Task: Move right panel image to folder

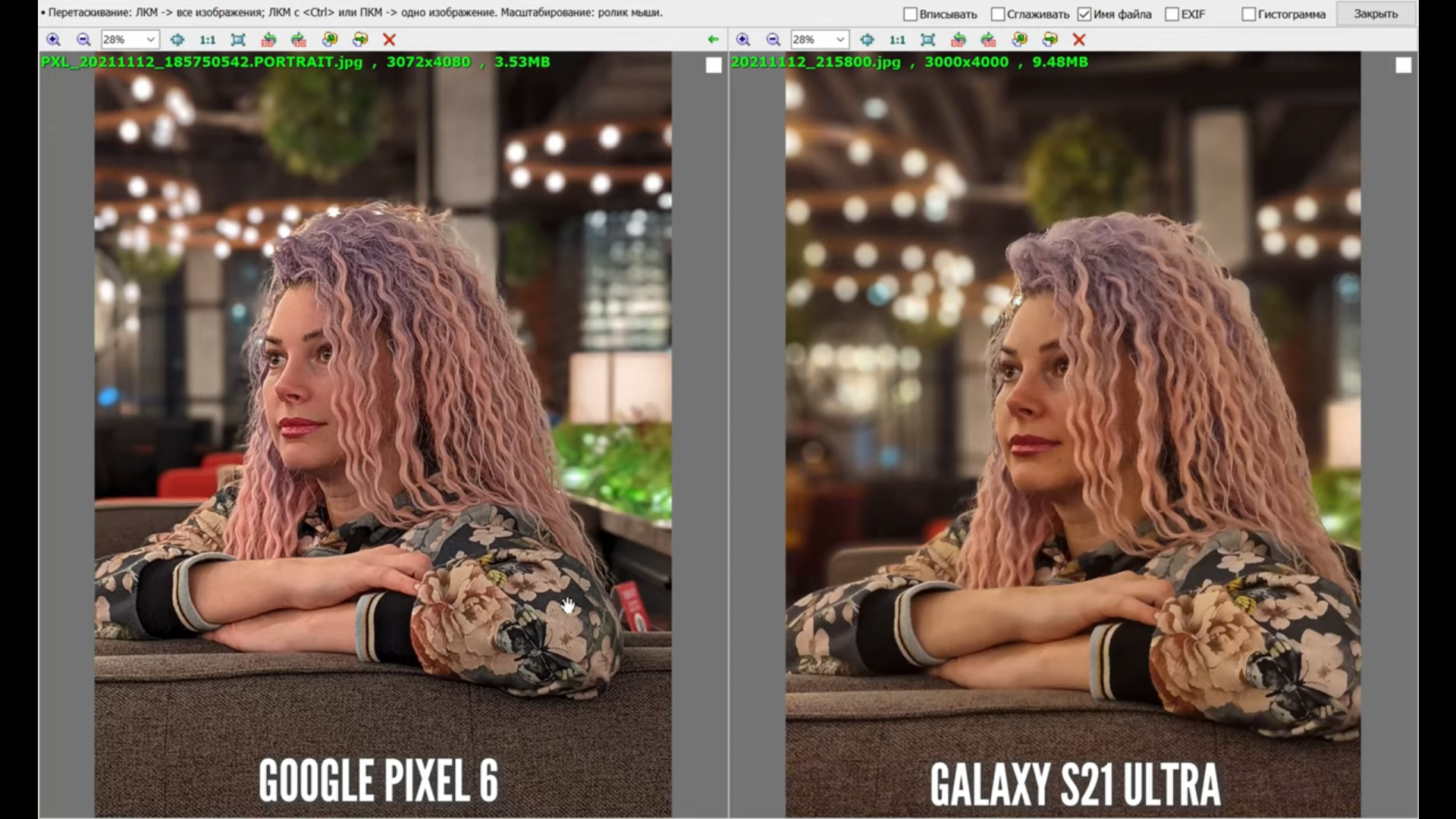Action: [x=1050, y=39]
